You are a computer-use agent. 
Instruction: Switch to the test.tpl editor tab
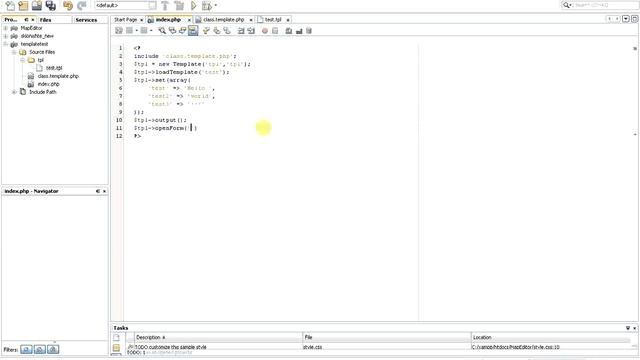tap(273, 20)
